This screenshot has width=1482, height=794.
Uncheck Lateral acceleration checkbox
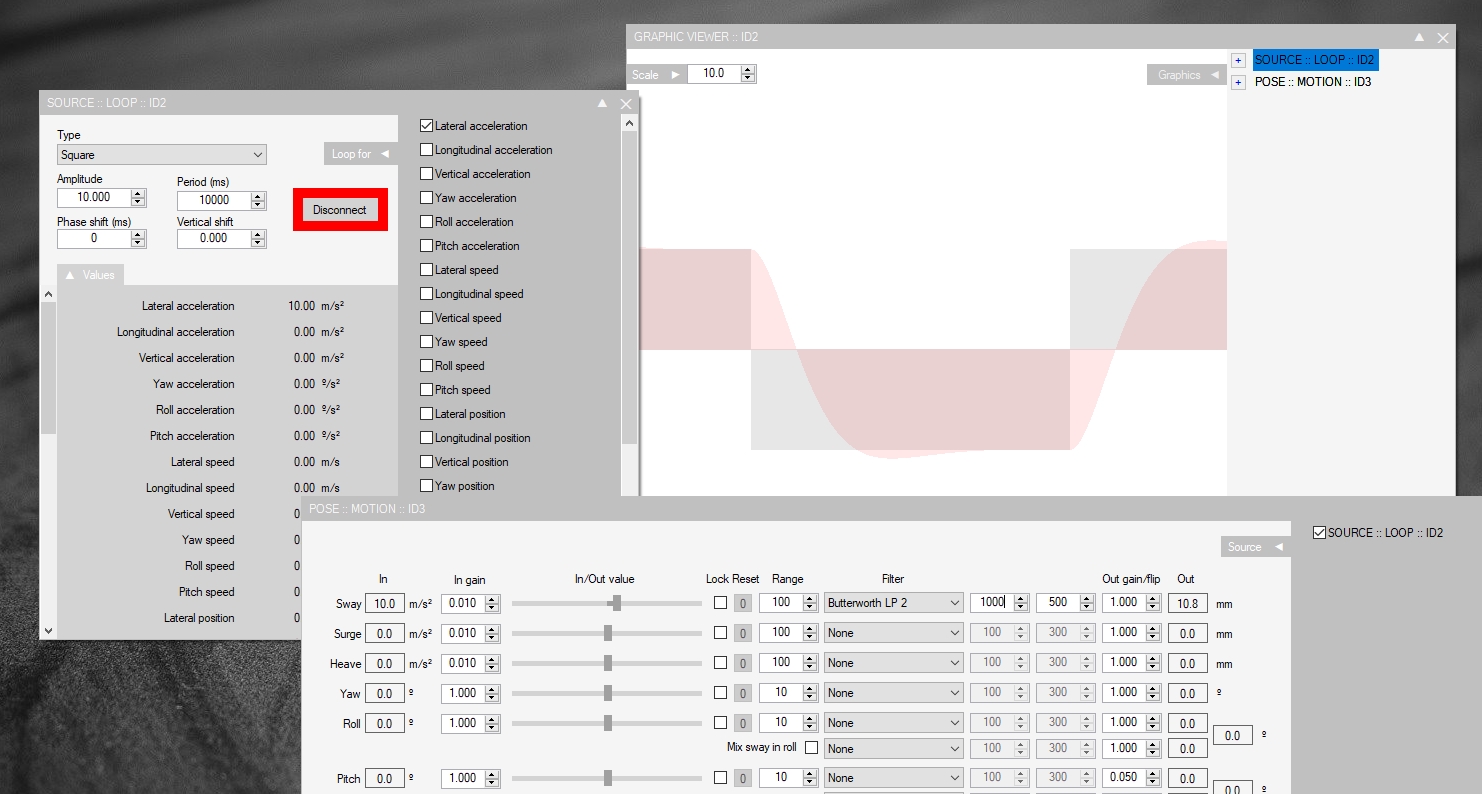(x=427, y=126)
